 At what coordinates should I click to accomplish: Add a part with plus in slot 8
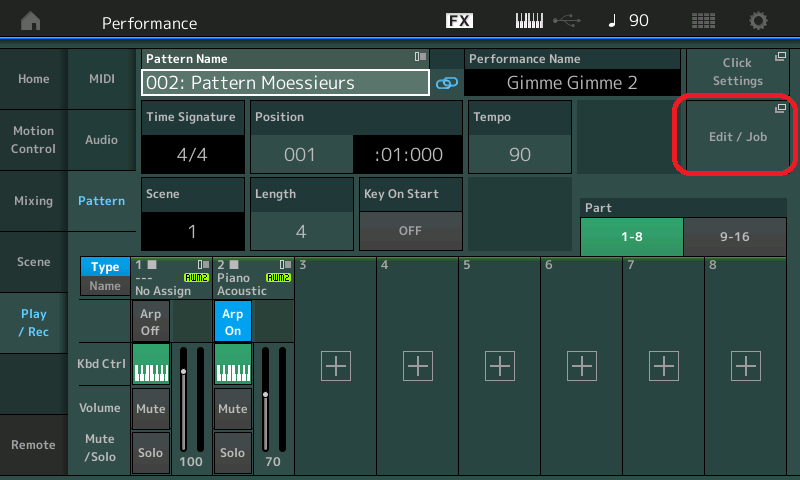pyautogui.click(x=745, y=366)
